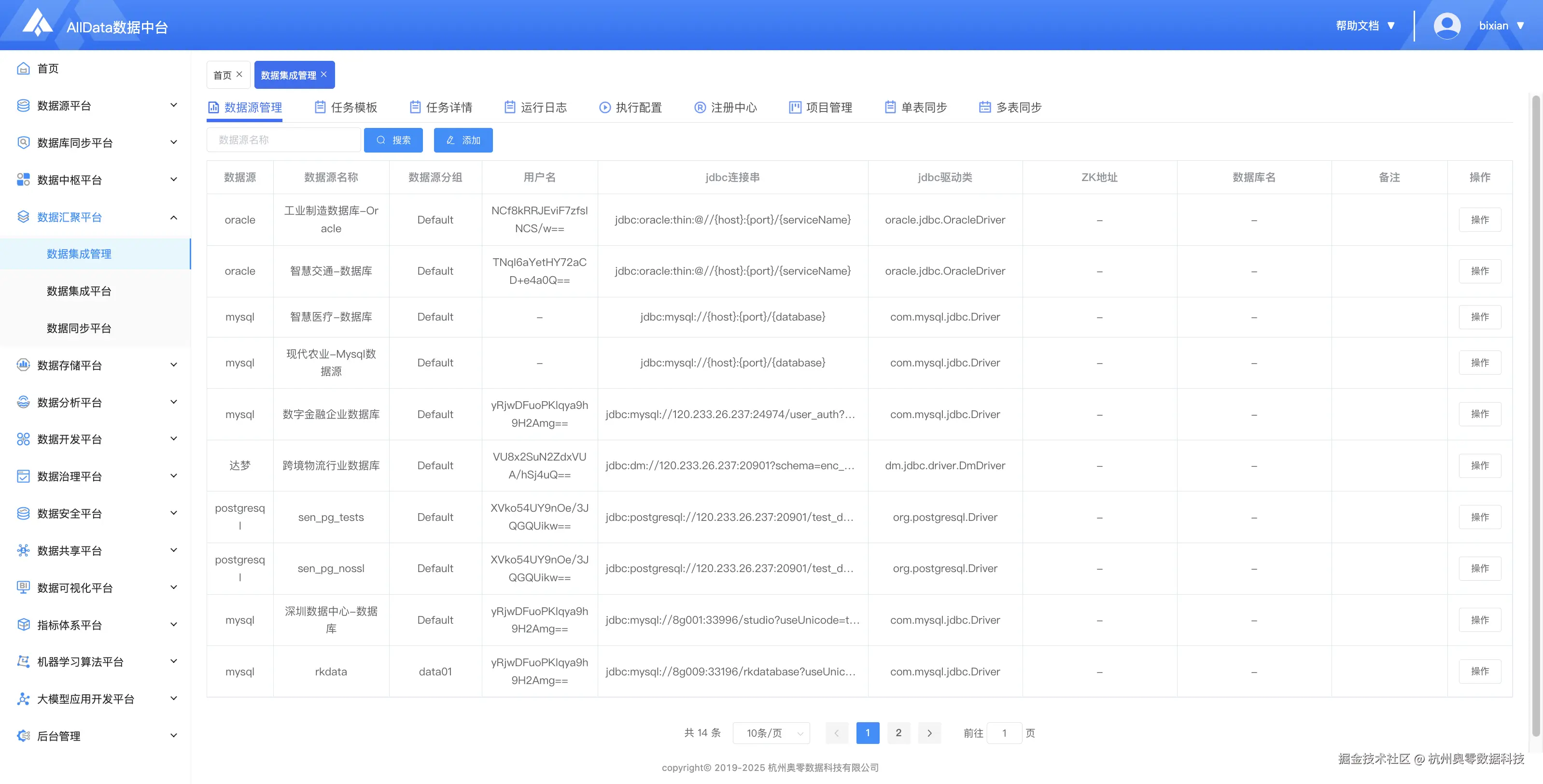Close the 数据集成管理 page tab
Image resolution: width=1543 pixels, height=784 pixels.
click(x=324, y=74)
